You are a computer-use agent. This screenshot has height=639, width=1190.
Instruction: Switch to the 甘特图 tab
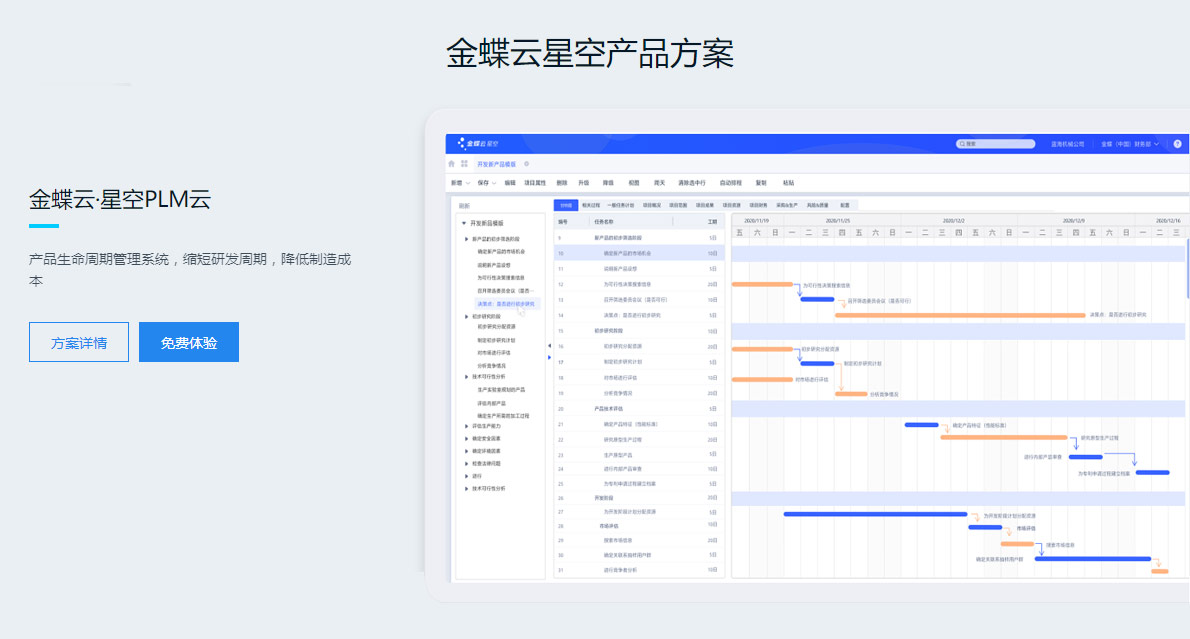566,205
